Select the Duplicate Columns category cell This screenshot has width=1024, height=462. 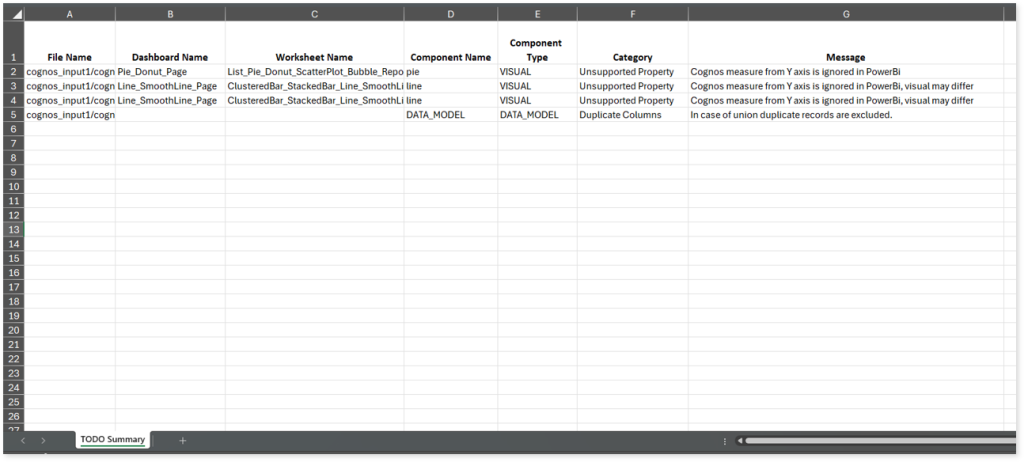coord(632,115)
